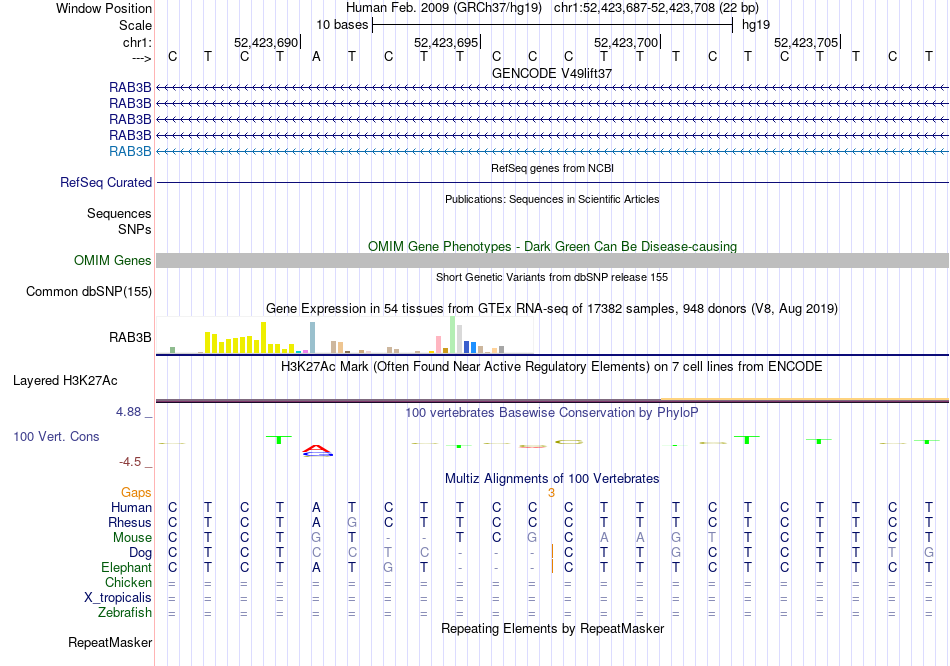Screen dimensions: 950x666
Task: Open the GTEx Gene Expression track title
Action: click(552, 308)
